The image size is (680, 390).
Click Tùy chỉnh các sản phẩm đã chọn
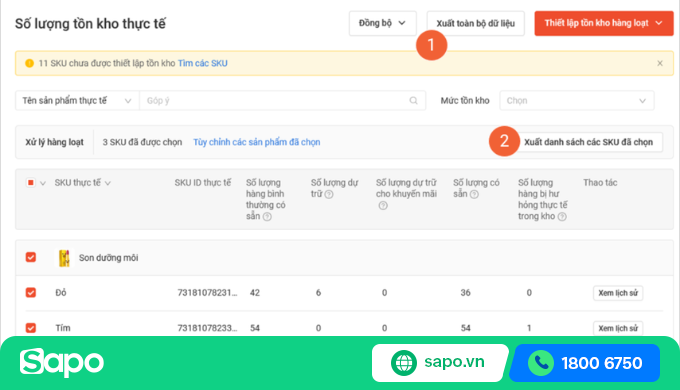tap(257, 142)
